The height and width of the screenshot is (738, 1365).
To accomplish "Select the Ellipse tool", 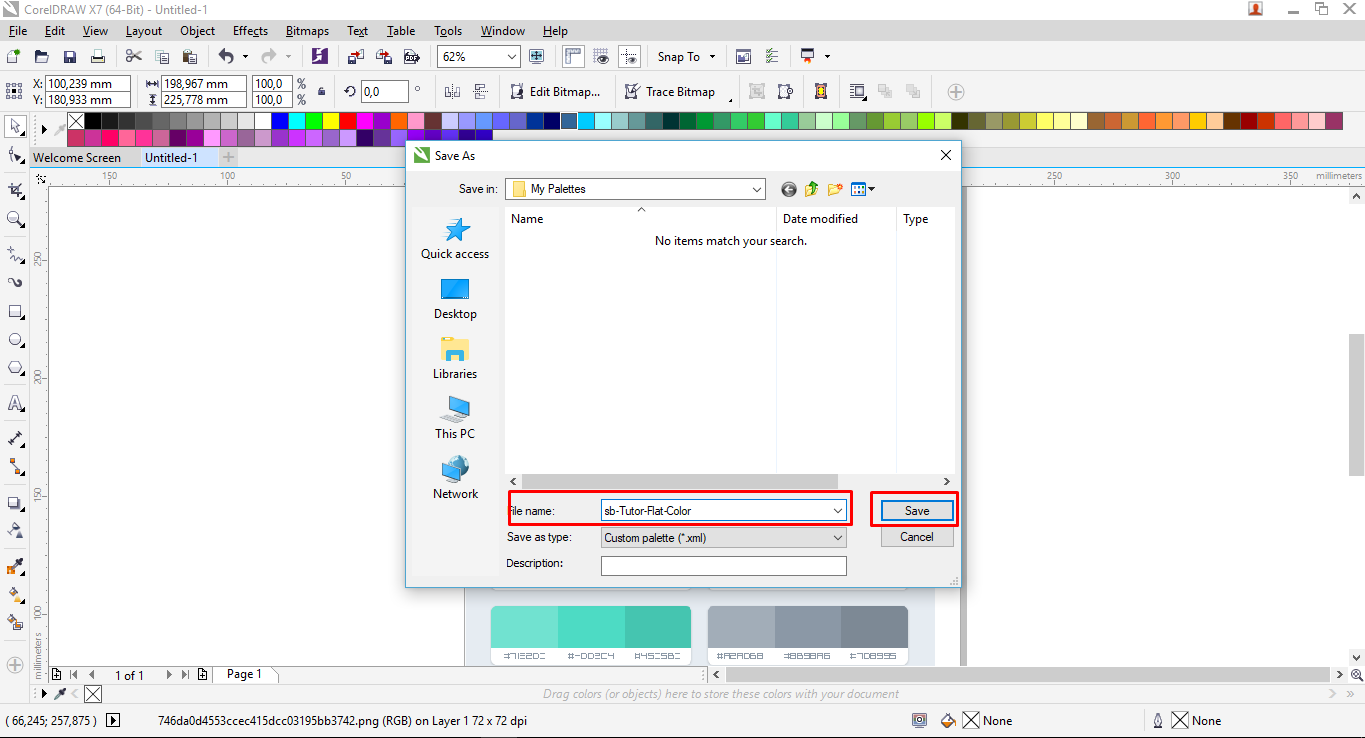I will click(x=15, y=340).
